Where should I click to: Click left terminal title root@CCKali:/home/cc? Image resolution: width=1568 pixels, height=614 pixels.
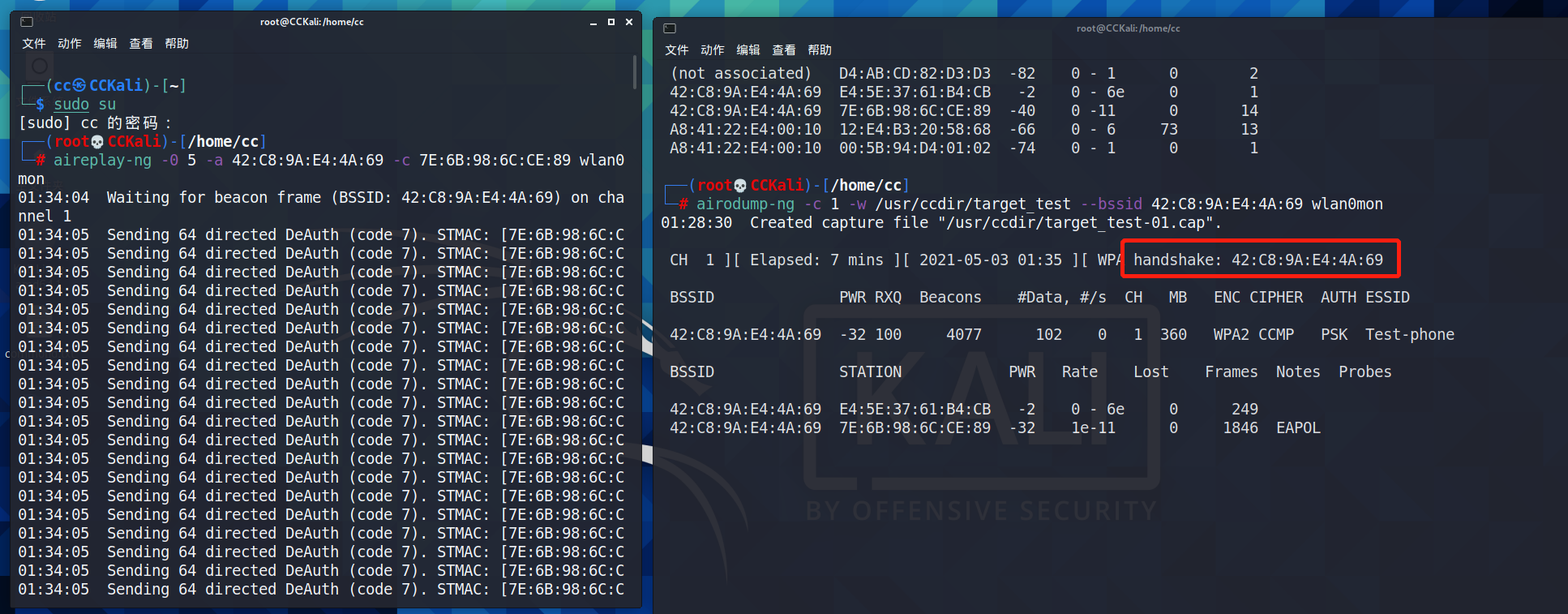pos(312,22)
